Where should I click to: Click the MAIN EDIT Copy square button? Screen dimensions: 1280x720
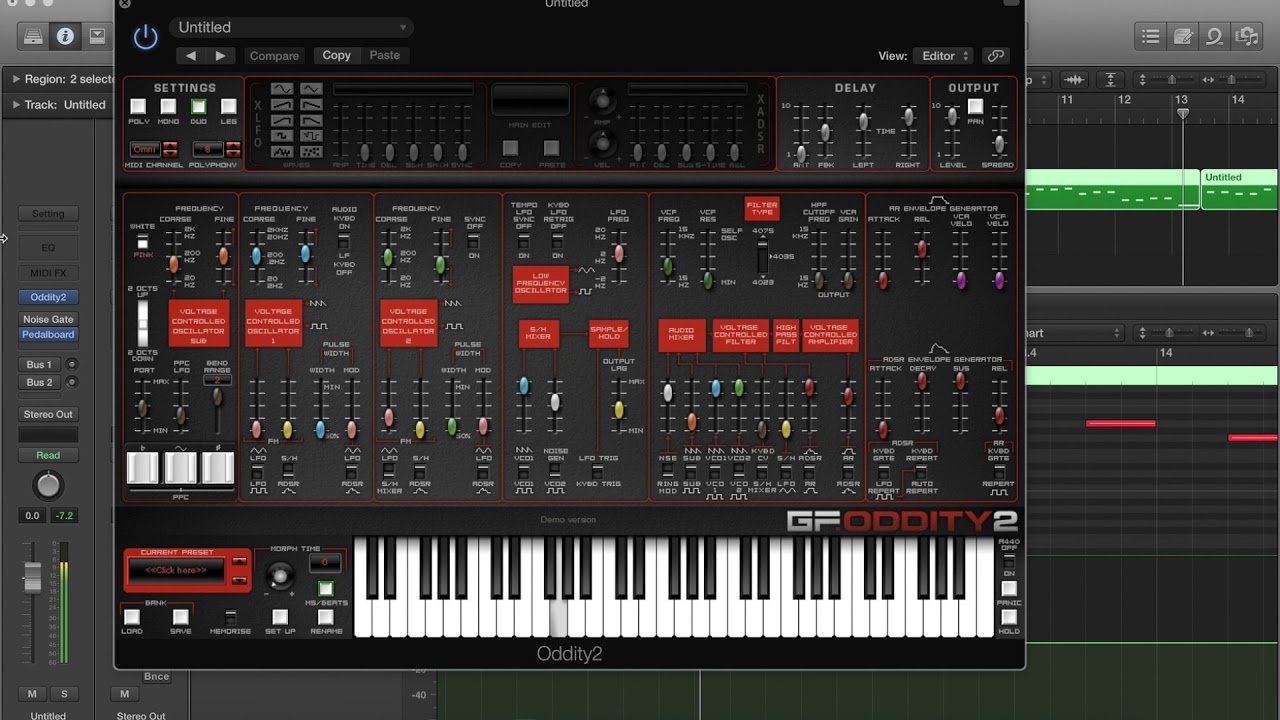coord(510,148)
